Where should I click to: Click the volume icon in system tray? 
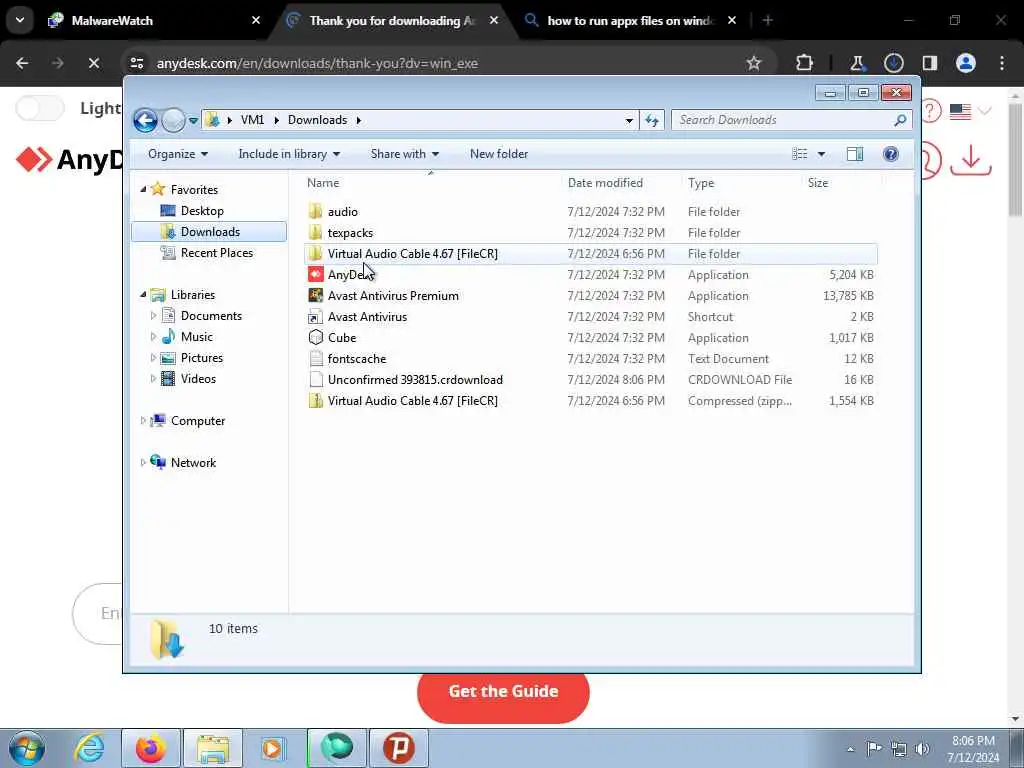pyautogui.click(x=921, y=749)
